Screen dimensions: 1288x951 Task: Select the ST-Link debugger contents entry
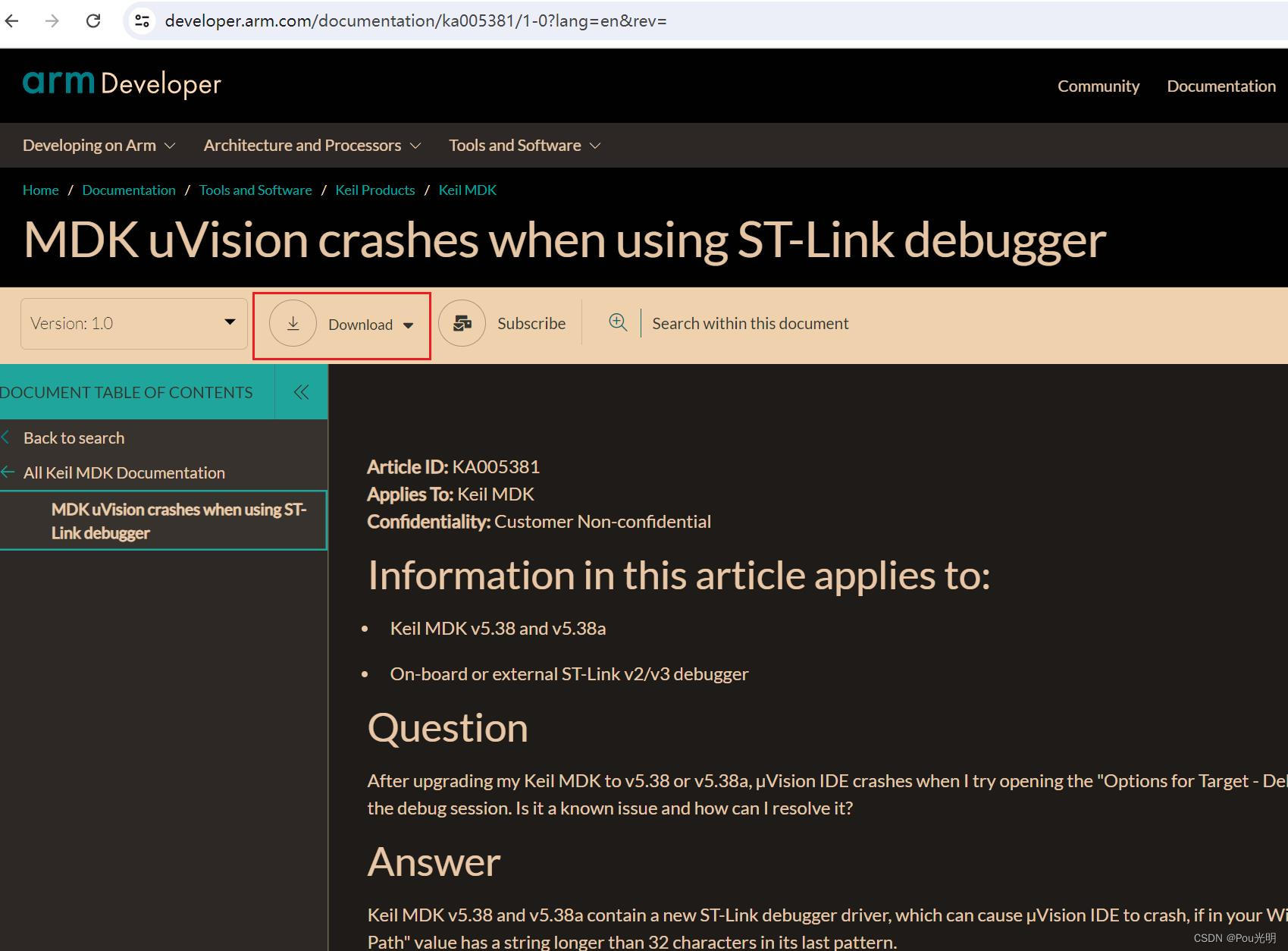163,521
